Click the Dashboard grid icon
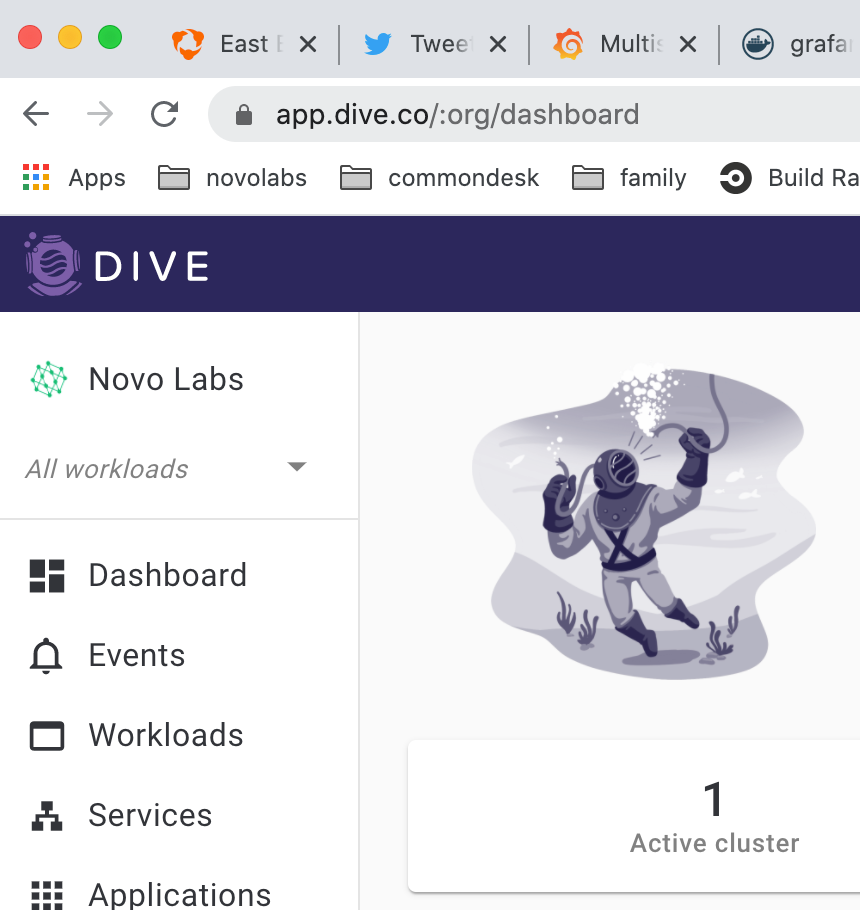Screen dimensions: 860x910 click(x=46, y=576)
